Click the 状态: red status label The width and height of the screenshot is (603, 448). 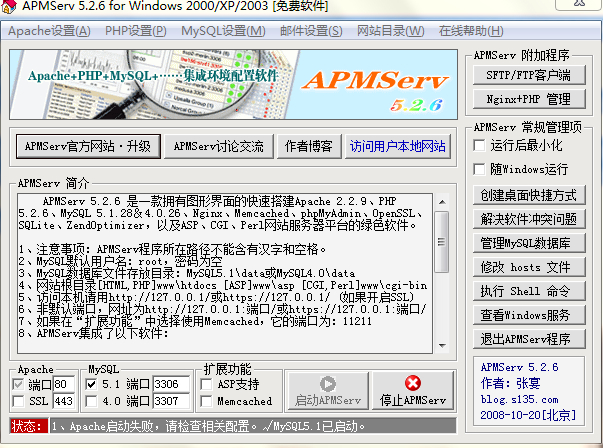[x=29, y=426]
